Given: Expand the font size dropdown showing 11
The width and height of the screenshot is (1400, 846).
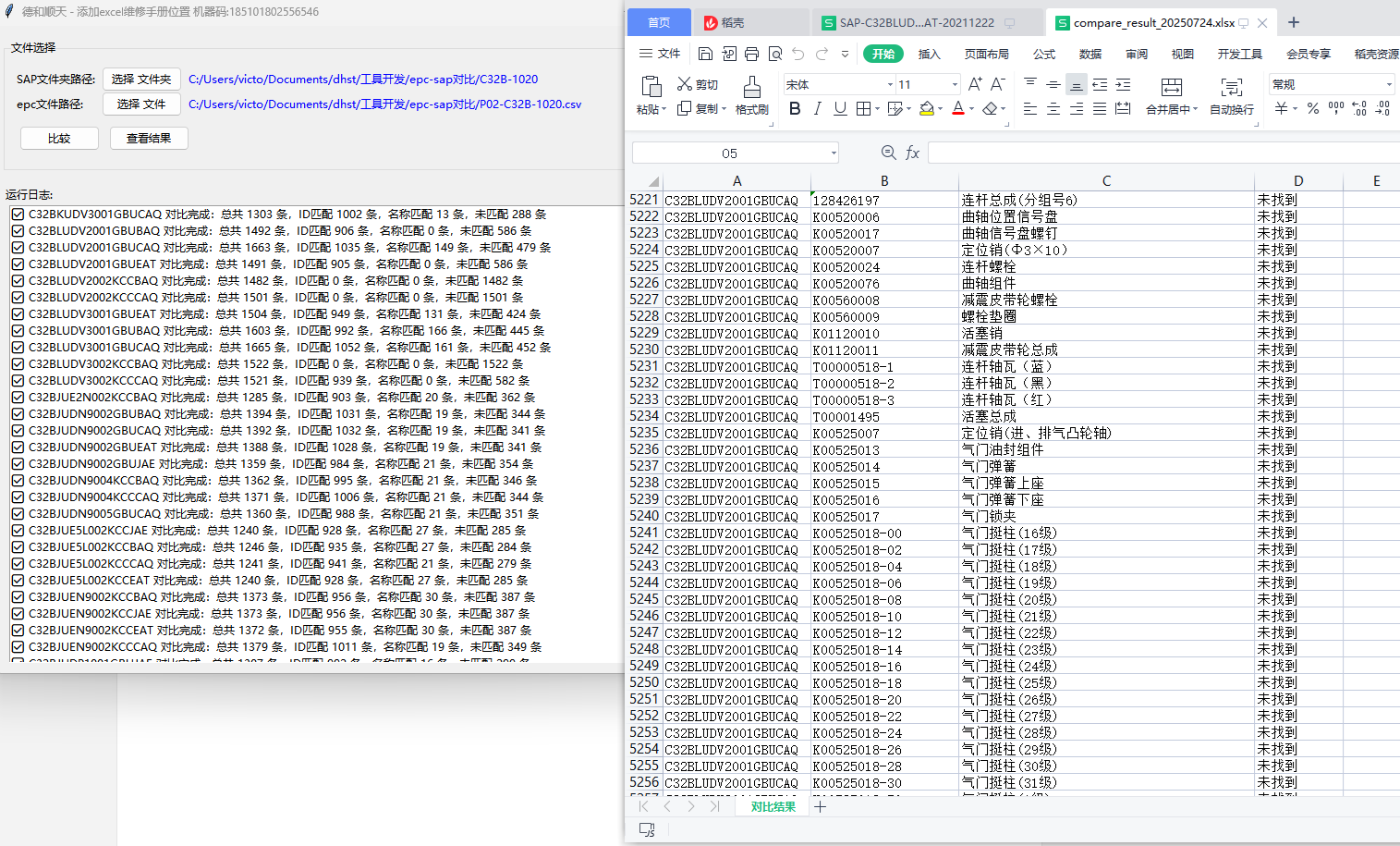Looking at the screenshot, I should pyautogui.click(x=955, y=84).
